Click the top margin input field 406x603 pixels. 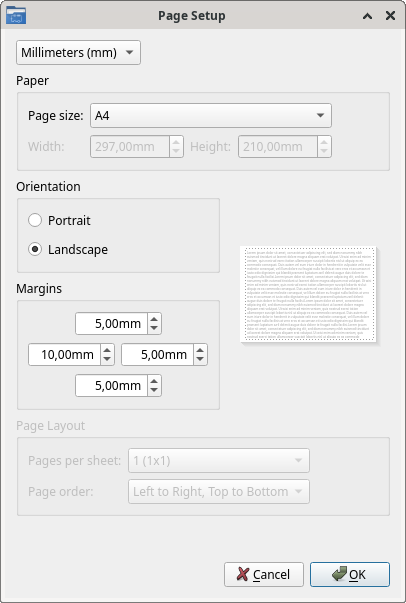tap(111, 324)
